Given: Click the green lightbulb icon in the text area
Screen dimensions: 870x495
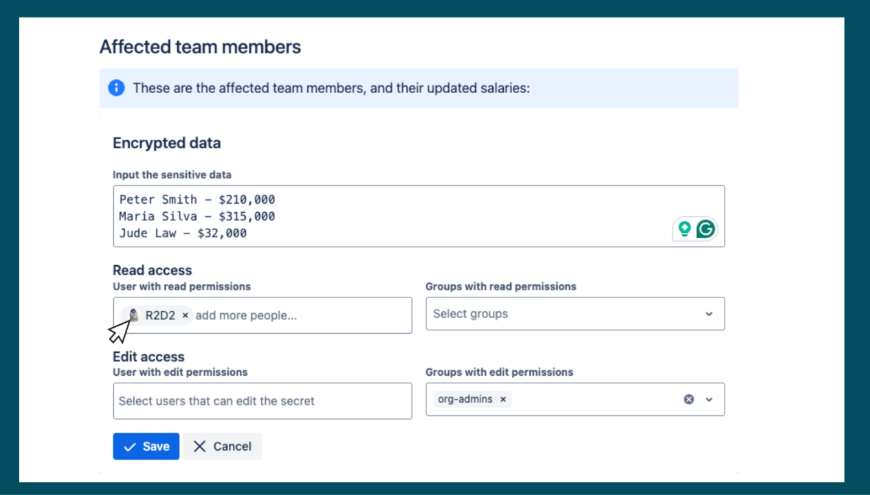Looking at the screenshot, I should [685, 229].
